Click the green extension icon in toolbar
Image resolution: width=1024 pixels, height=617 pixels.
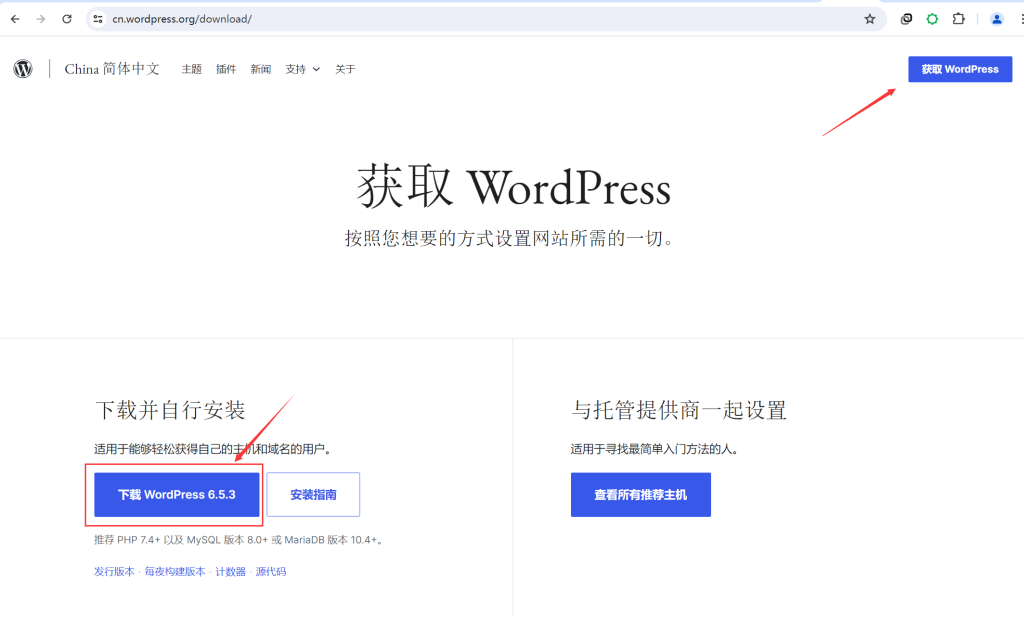click(933, 19)
